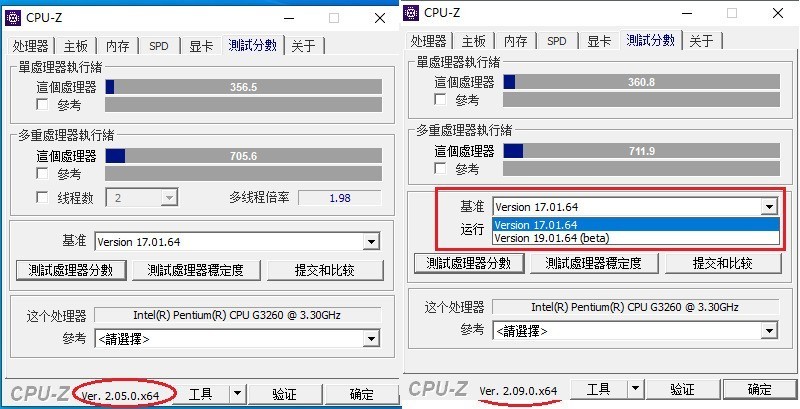The width and height of the screenshot is (800, 409).
Task: Open the 显卡 tab in the left window
Action: pyautogui.click(x=201, y=46)
